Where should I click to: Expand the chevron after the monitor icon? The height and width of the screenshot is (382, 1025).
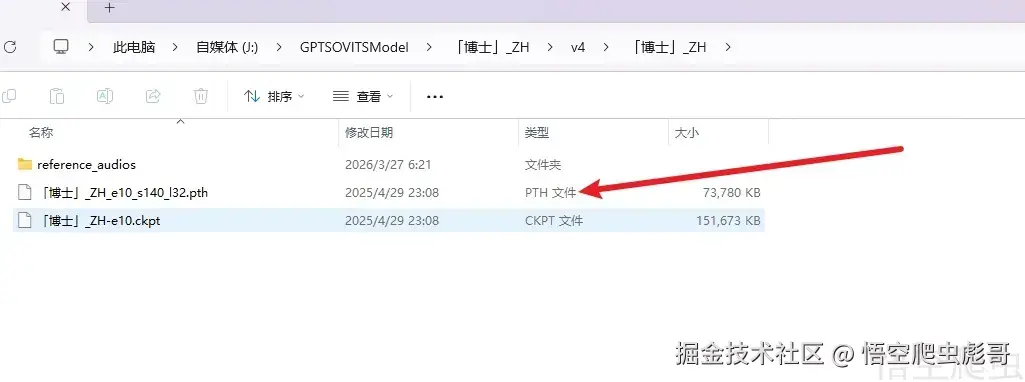pyautogui.click(x=91, y=47)
